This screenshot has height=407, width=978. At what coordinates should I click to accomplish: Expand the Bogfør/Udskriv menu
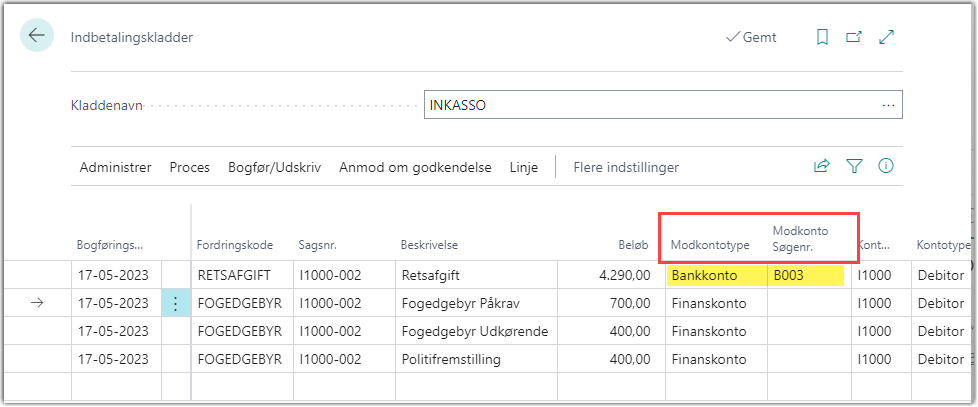click(274, 167)
